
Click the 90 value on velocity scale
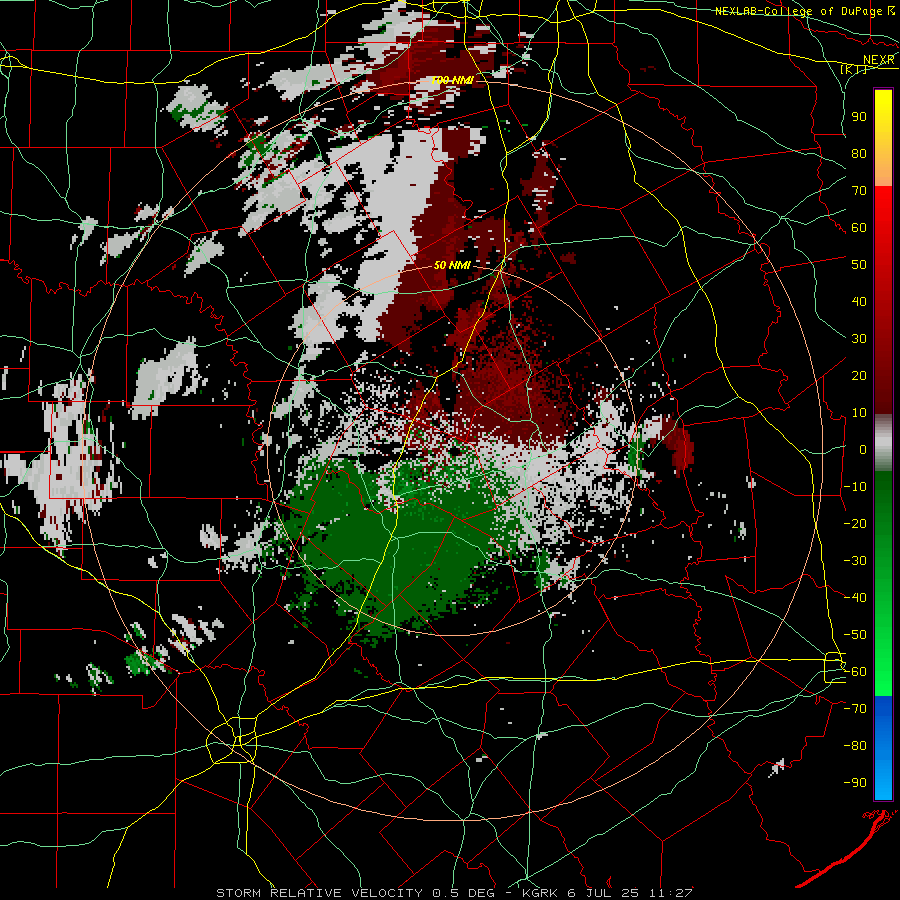[859, 117]
